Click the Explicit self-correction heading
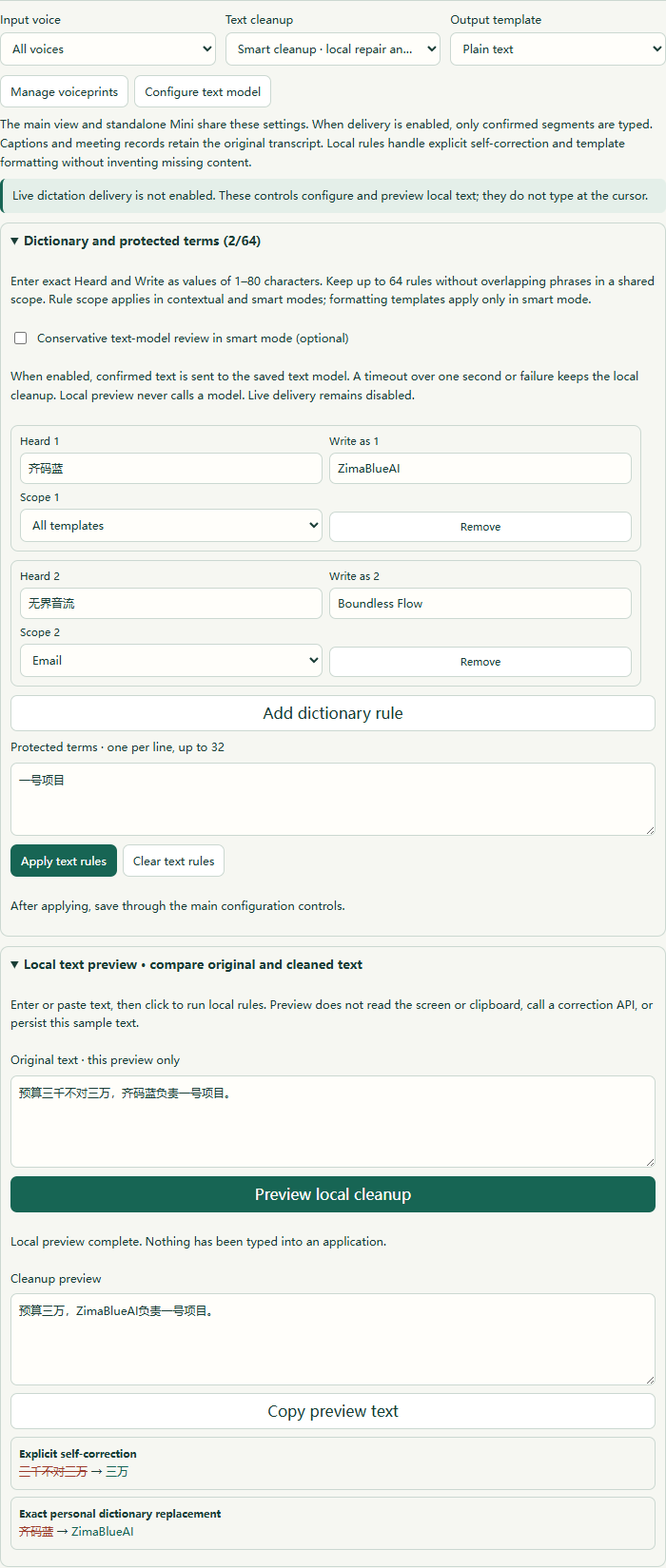The image size is (666, 1568). point(78,1454)
